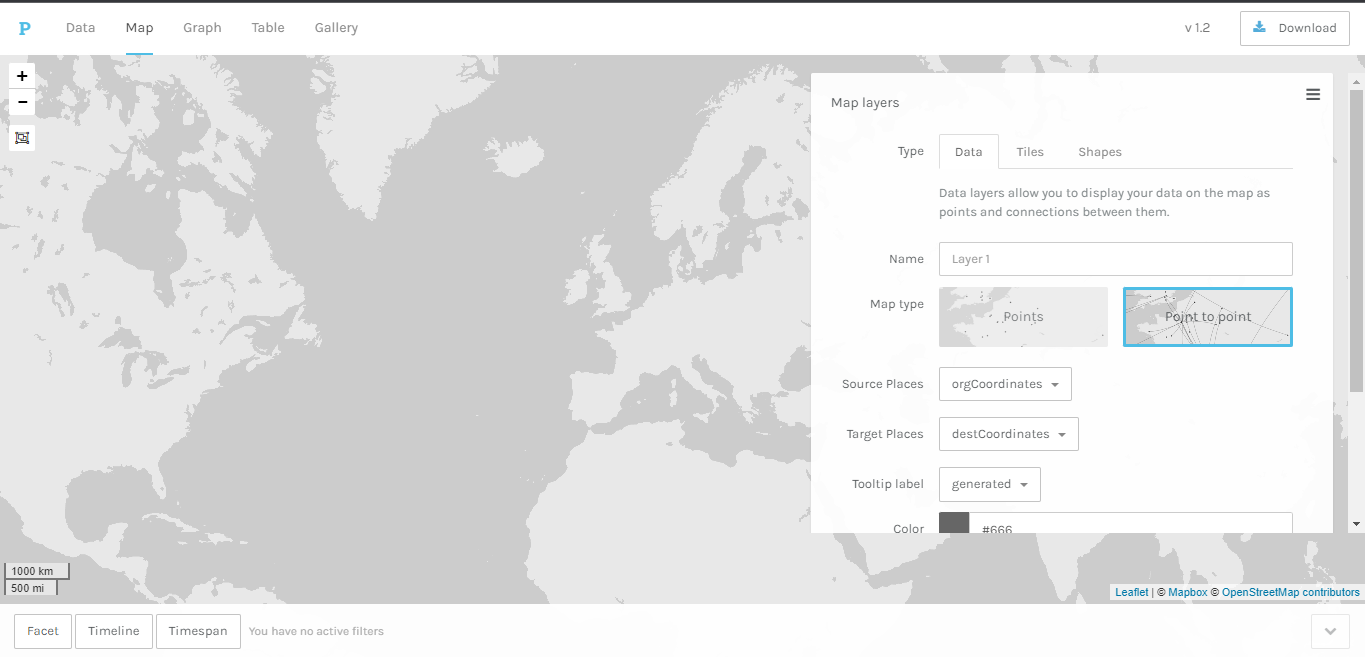Zoom in the map with plus button
The height and width of the screenshot is (657, 1365).
point(22,76)
